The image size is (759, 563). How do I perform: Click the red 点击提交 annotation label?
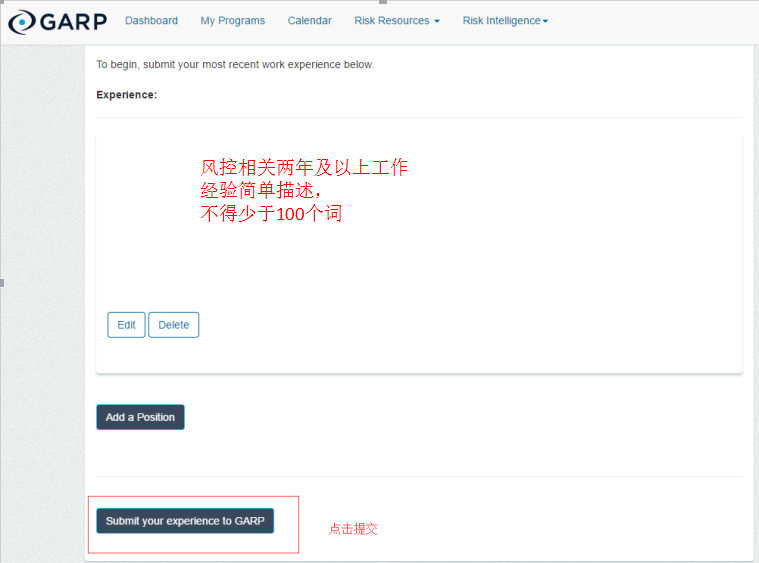[x=353, y=529]
